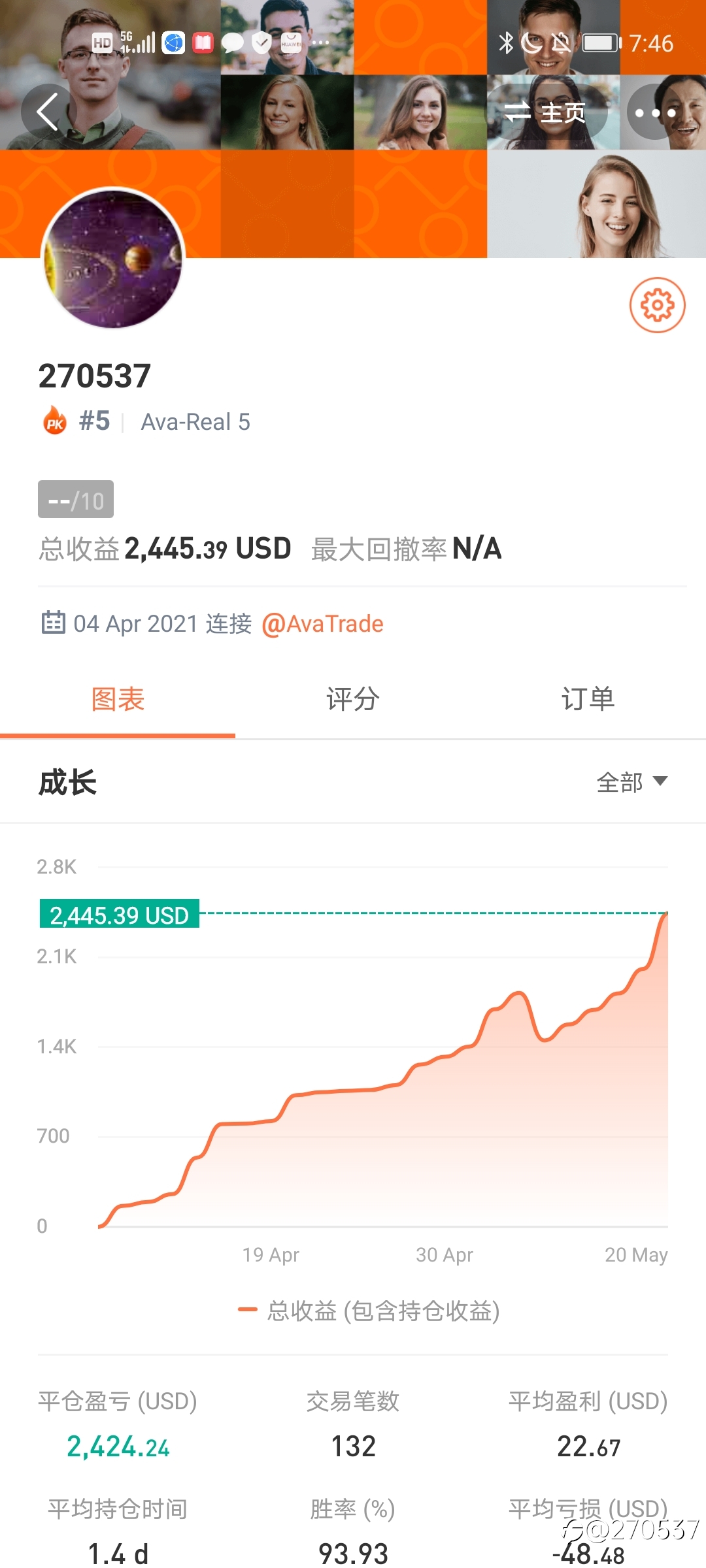Switch to 主页 with swap button
Viewport: 706px width, 1568px height.
click(x=546, y=112)
